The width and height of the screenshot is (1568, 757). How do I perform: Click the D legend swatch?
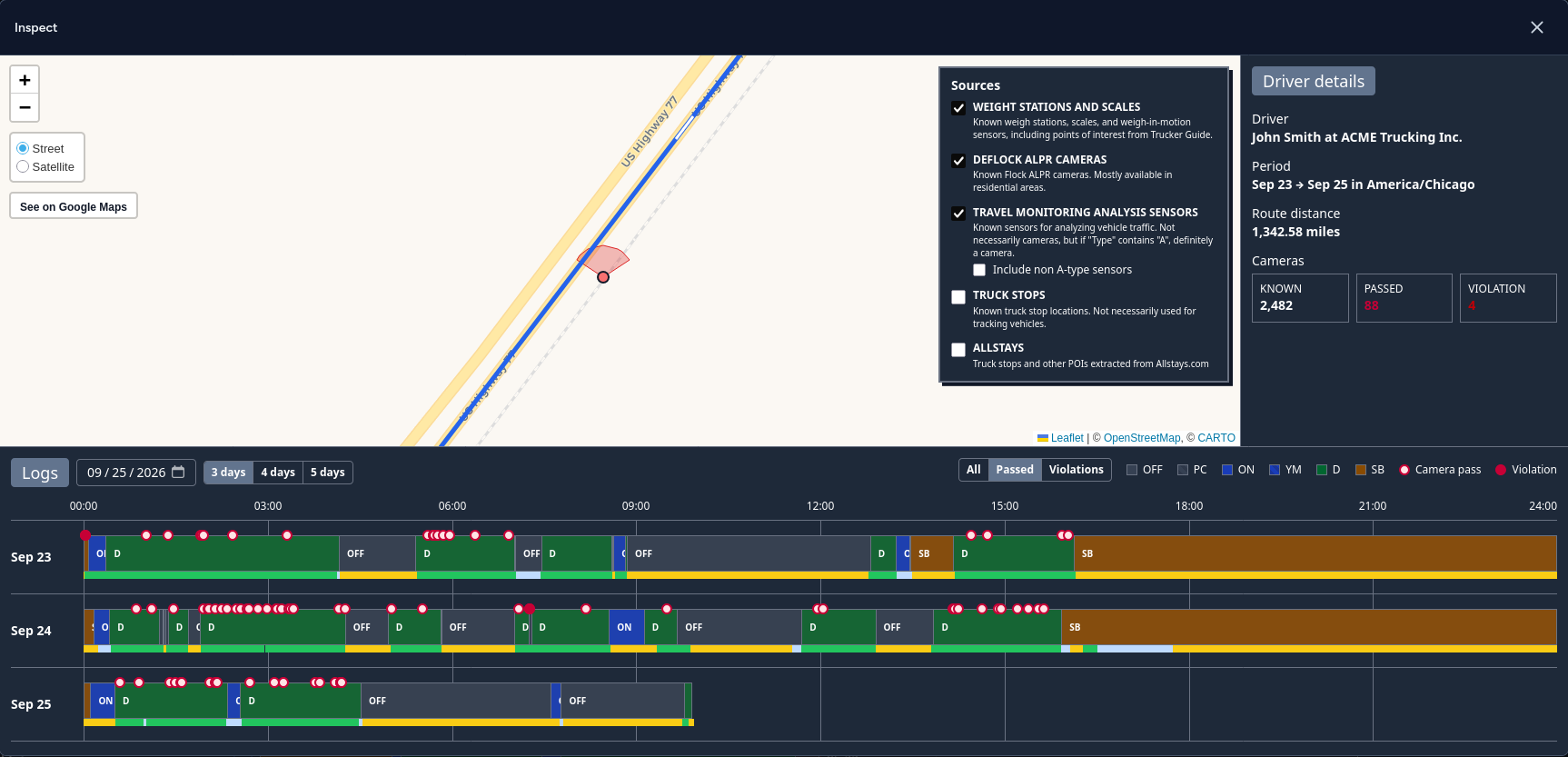point(1322,470)
